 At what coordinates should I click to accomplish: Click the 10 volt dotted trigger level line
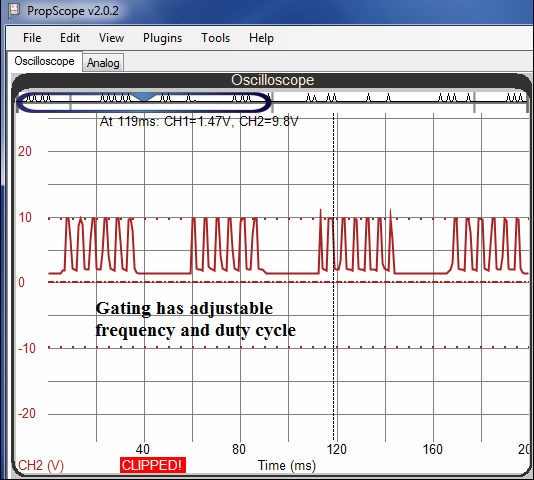pos(288,218)
